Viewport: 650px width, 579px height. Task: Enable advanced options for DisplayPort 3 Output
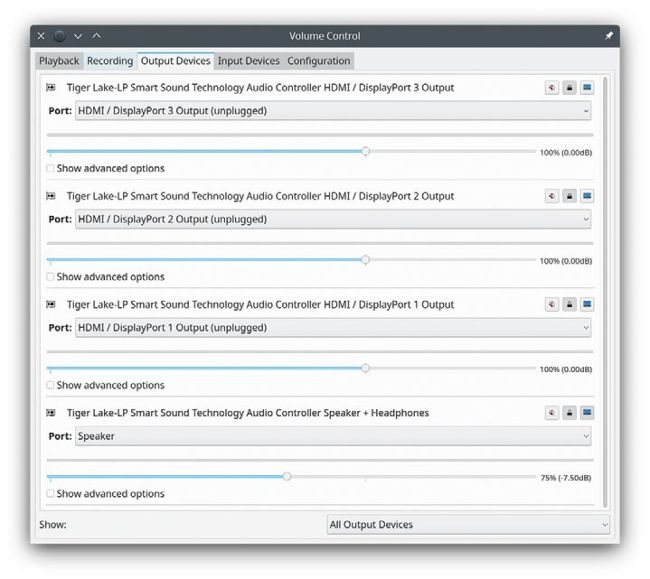click(51, 169)
